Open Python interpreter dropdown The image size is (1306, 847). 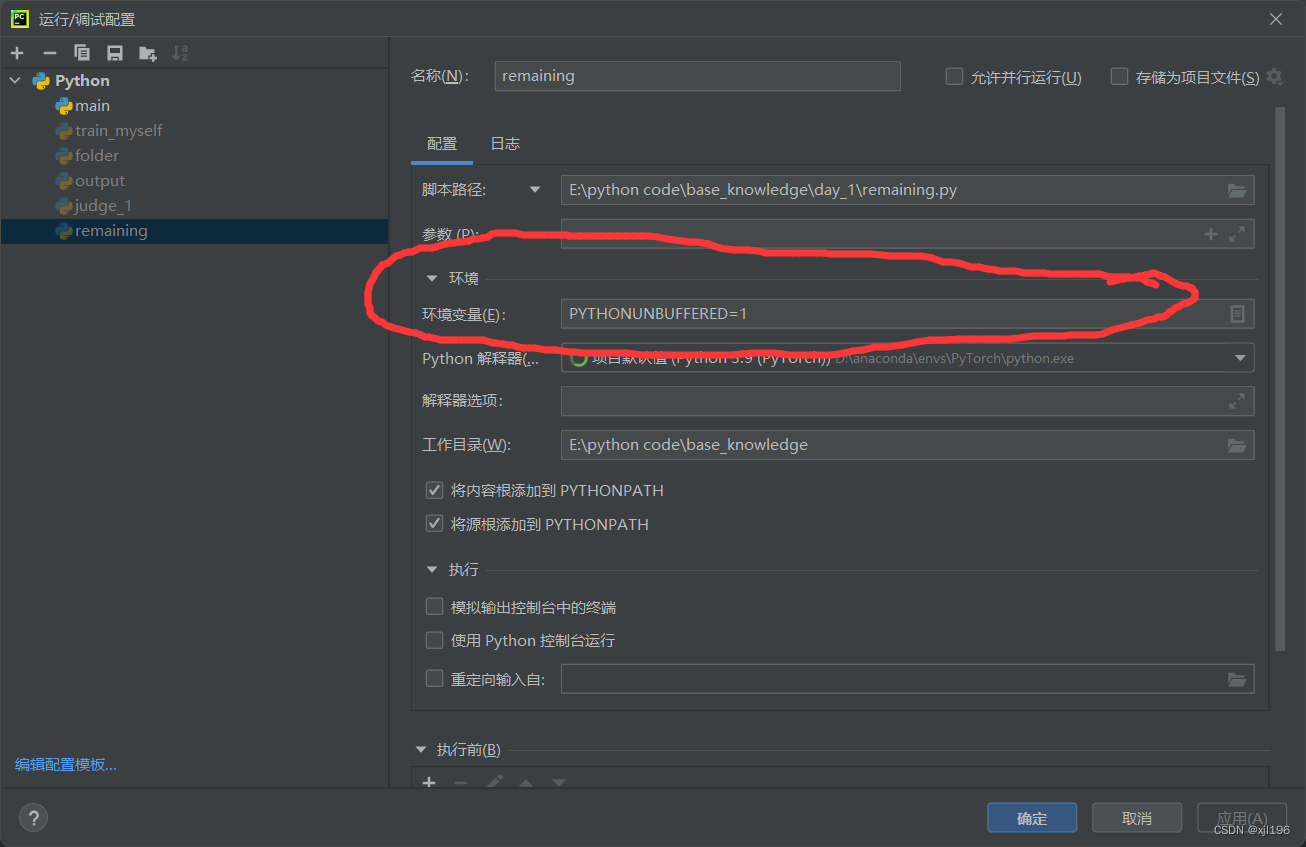point(1240,357)
